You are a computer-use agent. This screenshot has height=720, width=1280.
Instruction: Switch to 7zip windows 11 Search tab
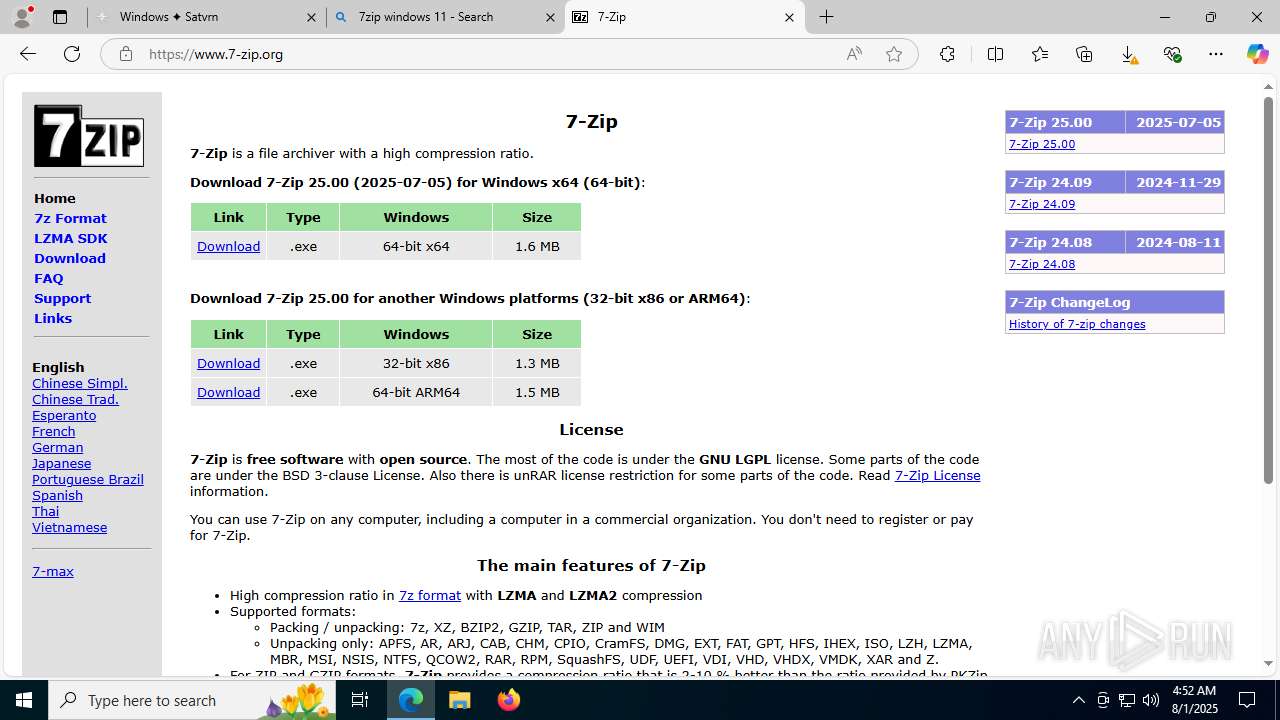pos(445,17)
